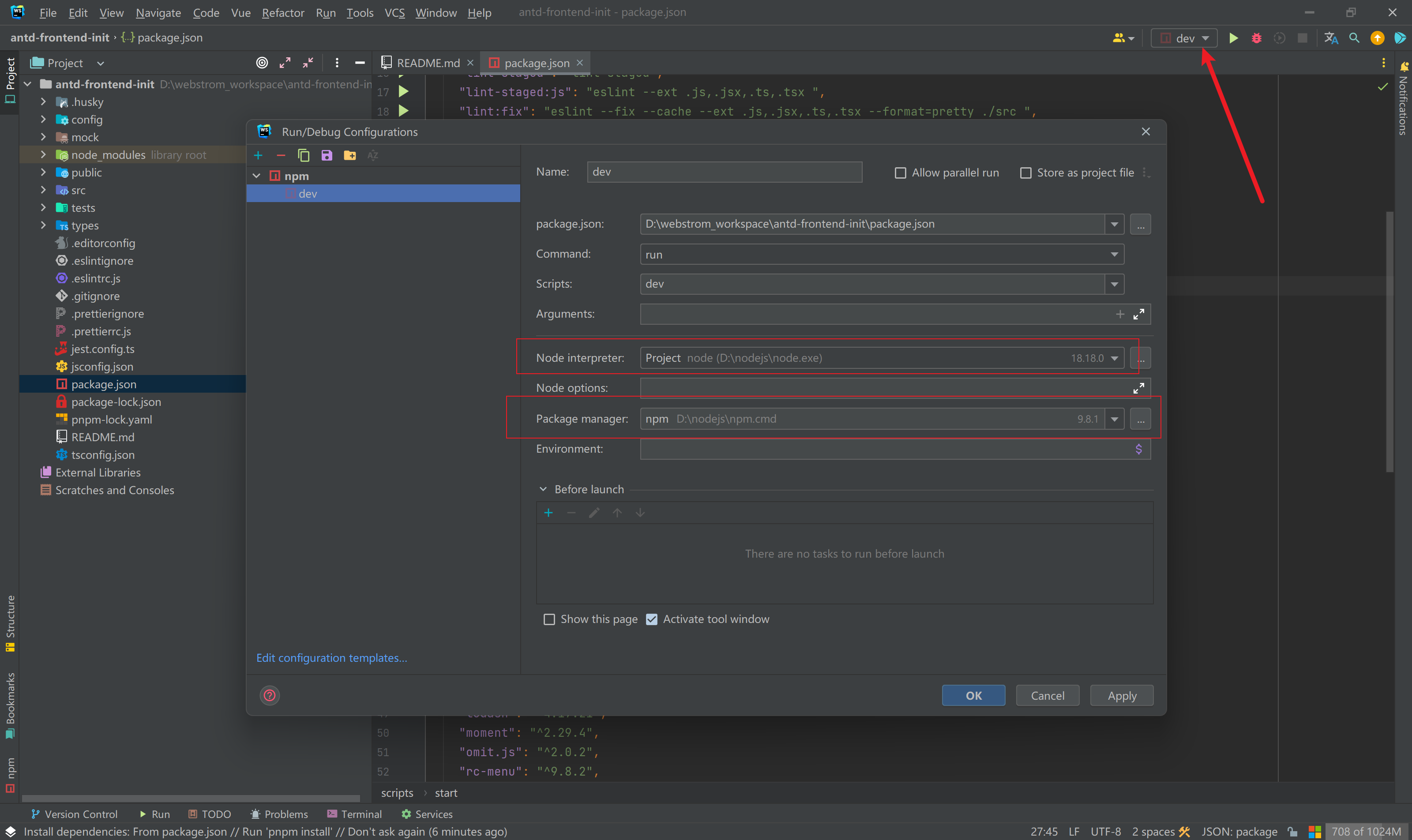This screenshot has width=1412, height=840.
Task: Click the Cancel button
Action: [x=1048, y=696]
